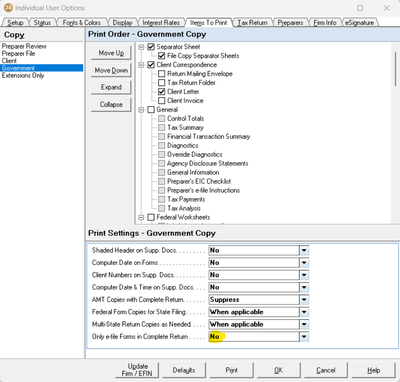Open the Firm Info tab
This screenshot has height=382, width=400.
coord(325,23)
